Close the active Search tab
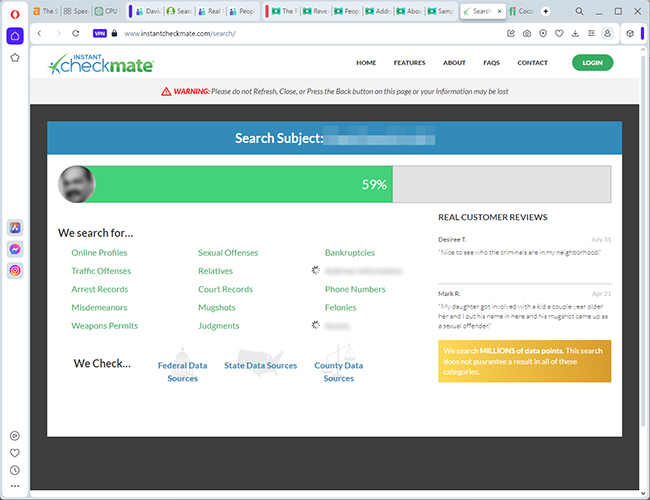650x500 pixels. [x=500, y=11]
